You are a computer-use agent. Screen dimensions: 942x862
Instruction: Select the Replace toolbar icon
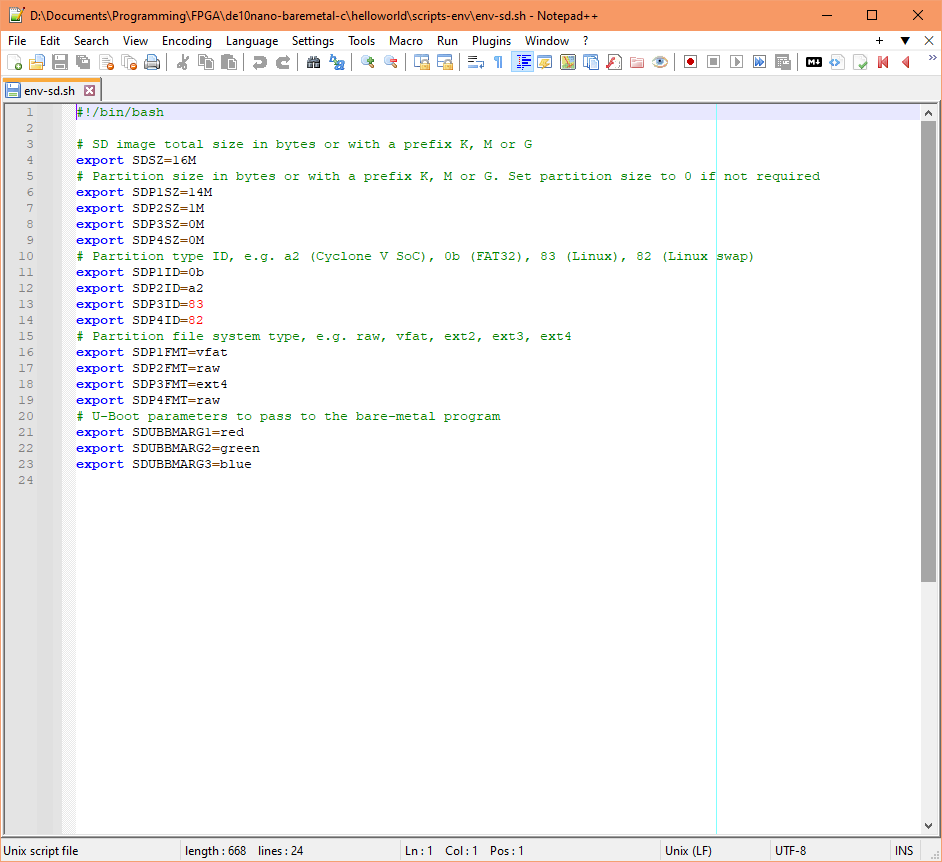(x=336, y=61)
